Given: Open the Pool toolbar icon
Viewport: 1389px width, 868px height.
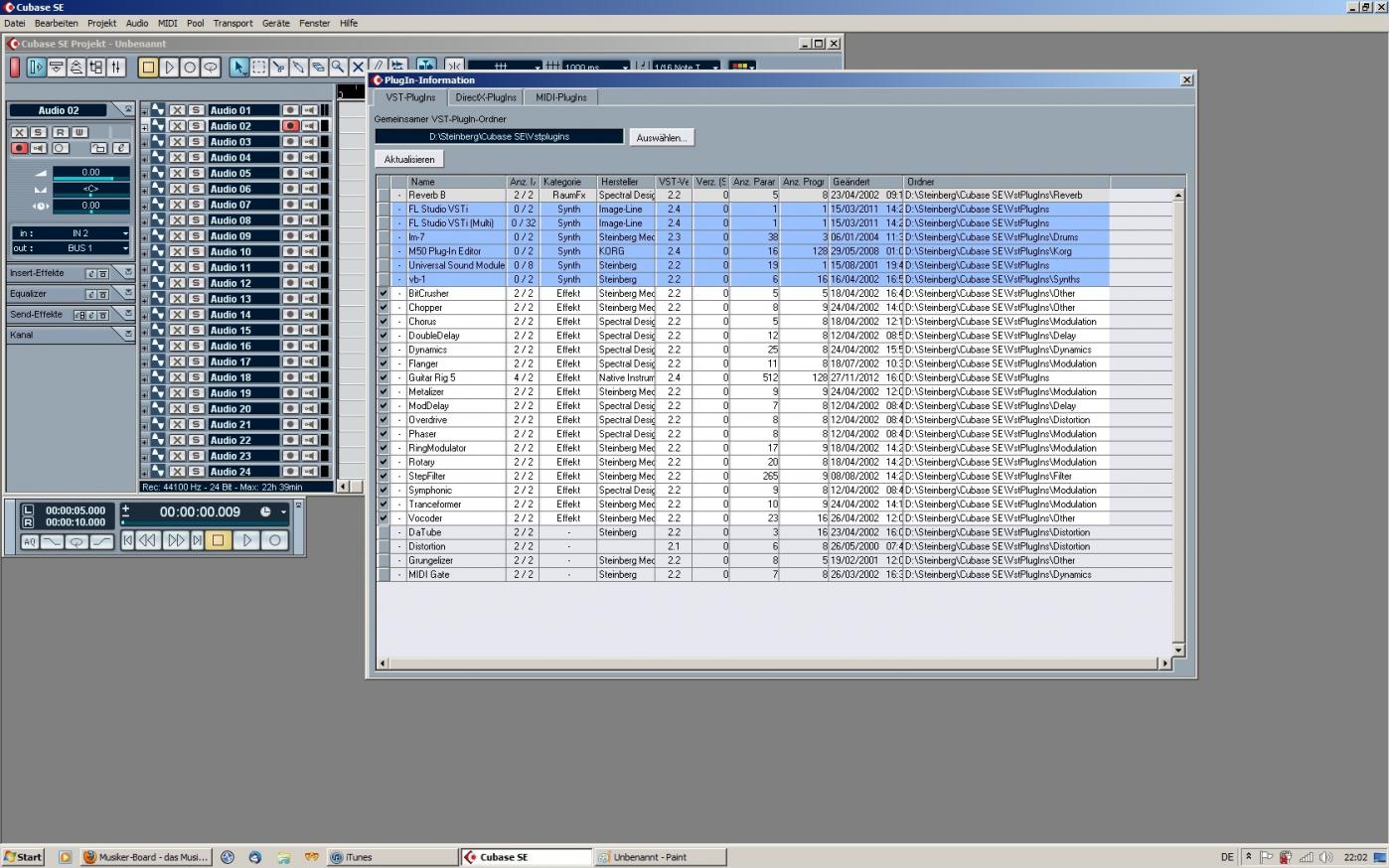Looking at the screenshot, I should [96, 68].
